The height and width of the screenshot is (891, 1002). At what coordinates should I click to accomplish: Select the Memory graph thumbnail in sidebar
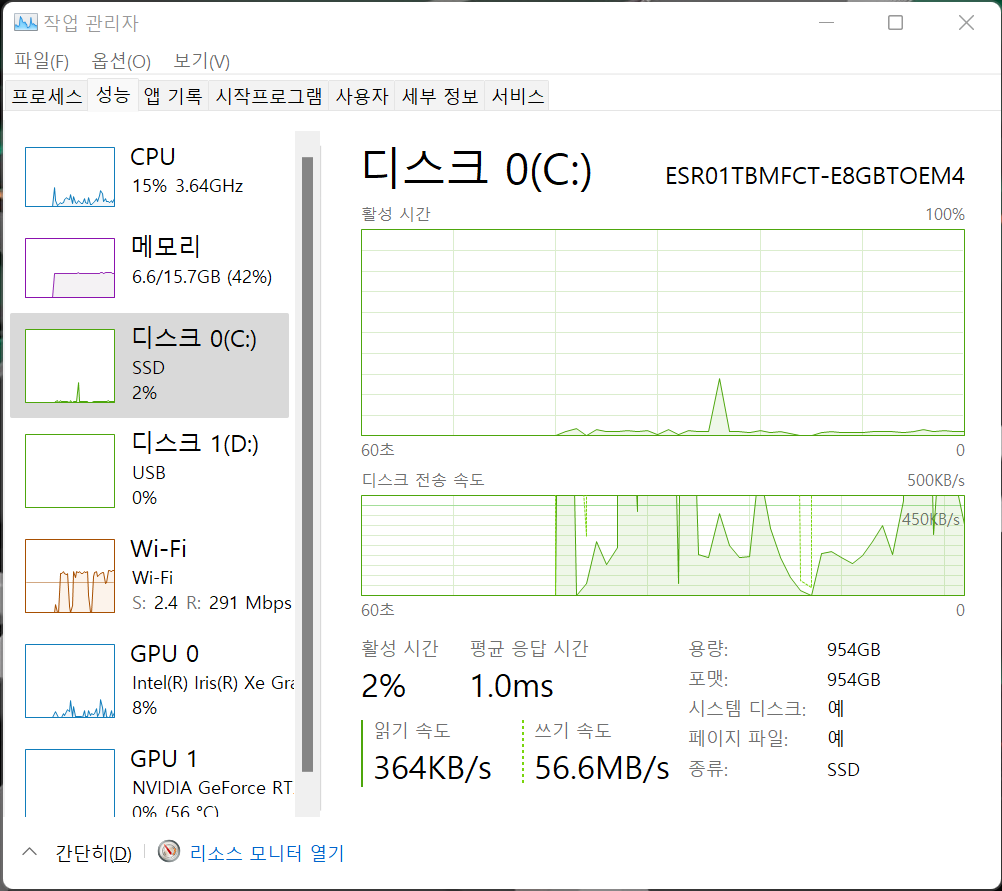click(x=70, y=267)
